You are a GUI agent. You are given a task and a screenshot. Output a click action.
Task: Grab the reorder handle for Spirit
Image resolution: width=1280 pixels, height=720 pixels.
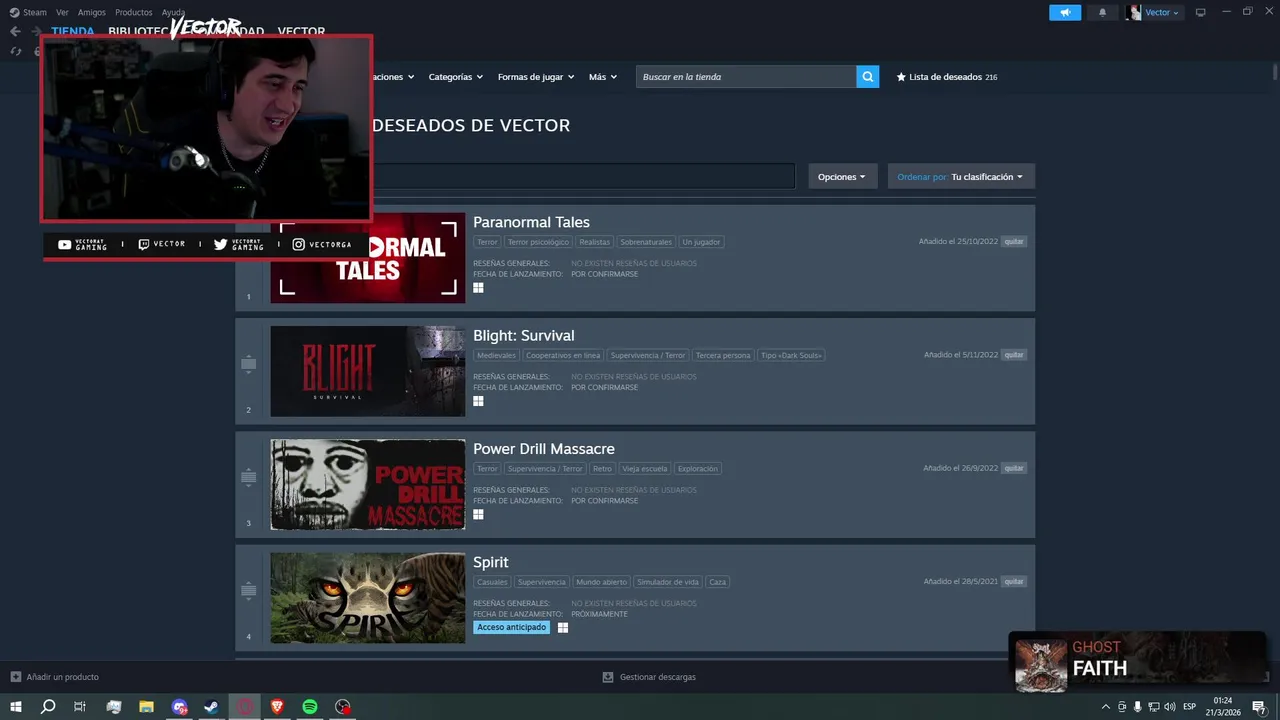[x=249, y=591]
